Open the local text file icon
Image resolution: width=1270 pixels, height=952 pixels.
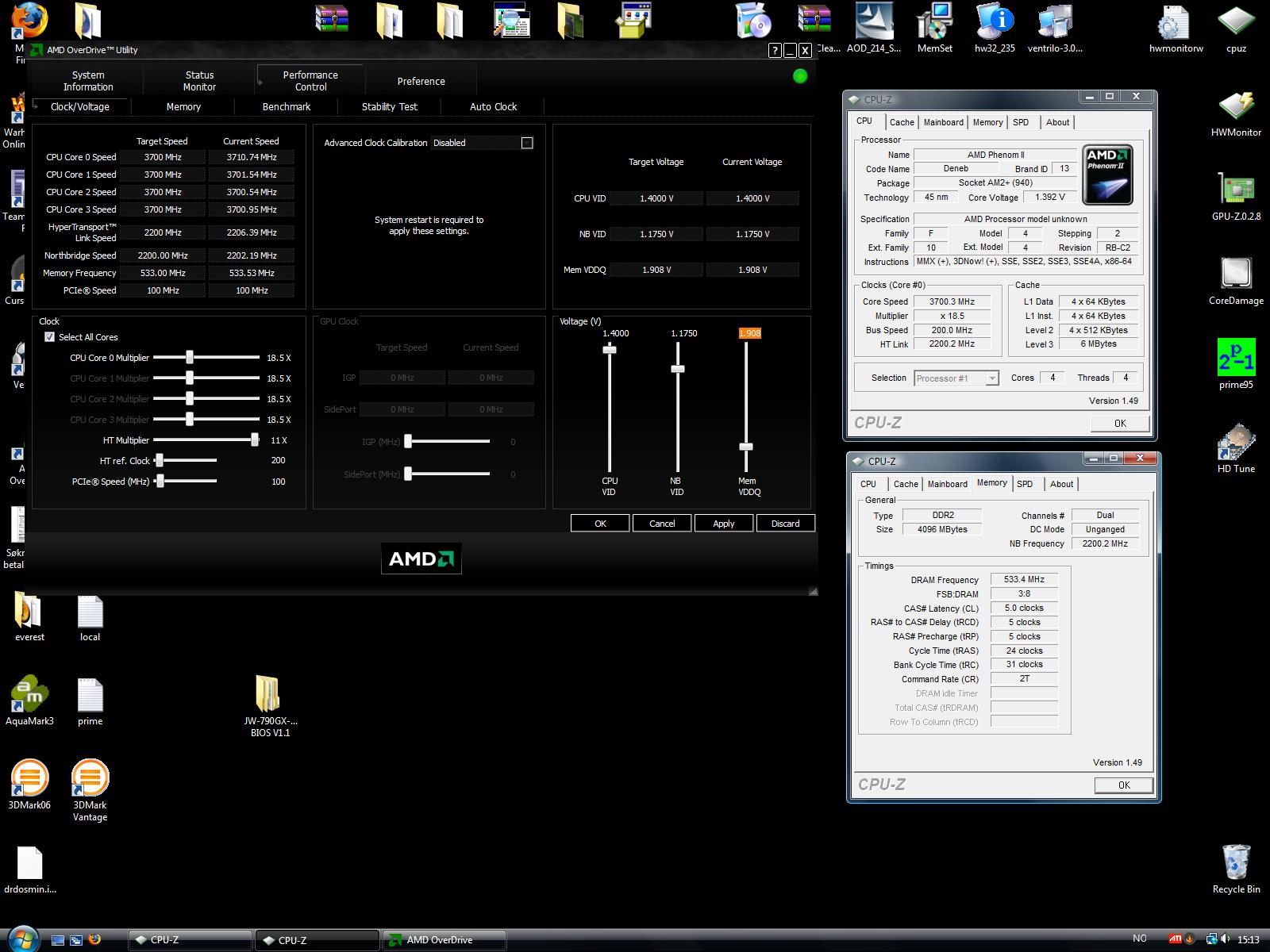(x=90, y=616)
